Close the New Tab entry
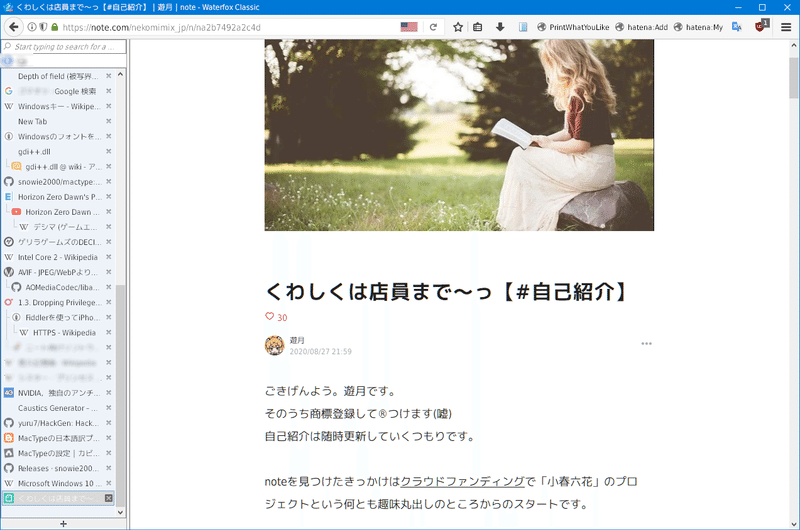This screenshot has width=800, height=530. 109,121
